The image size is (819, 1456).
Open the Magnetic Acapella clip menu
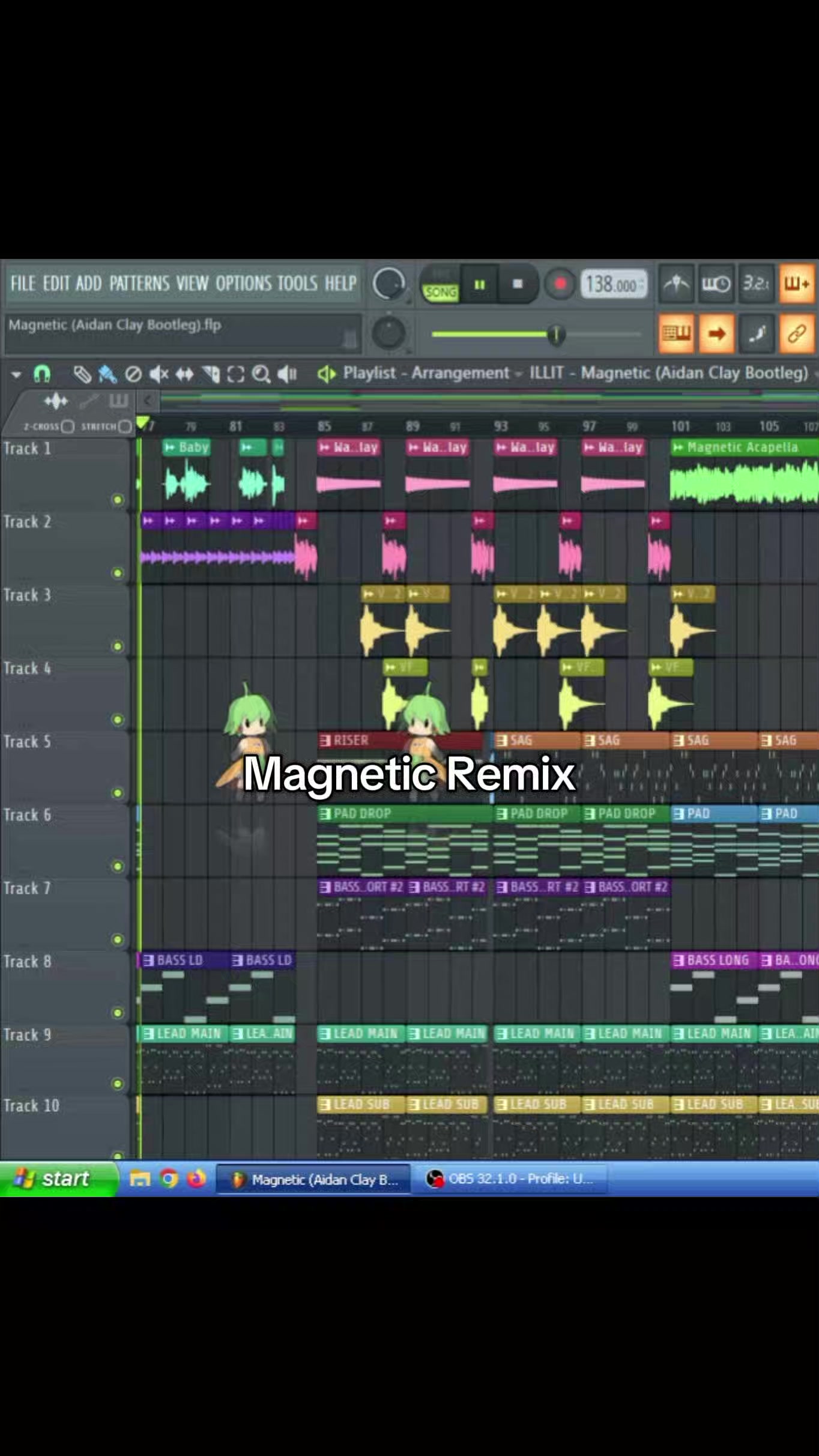tap(678, 447)
